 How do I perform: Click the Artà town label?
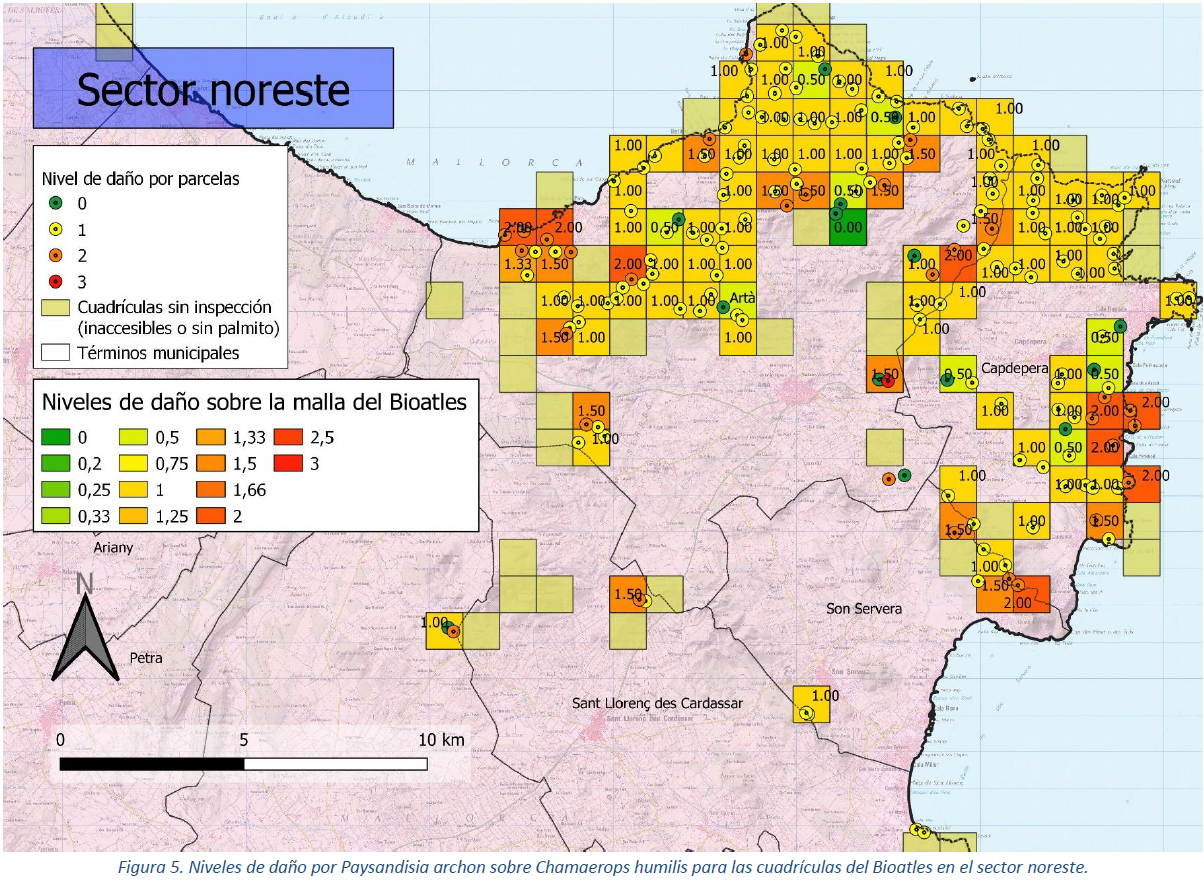coord(742,300)
